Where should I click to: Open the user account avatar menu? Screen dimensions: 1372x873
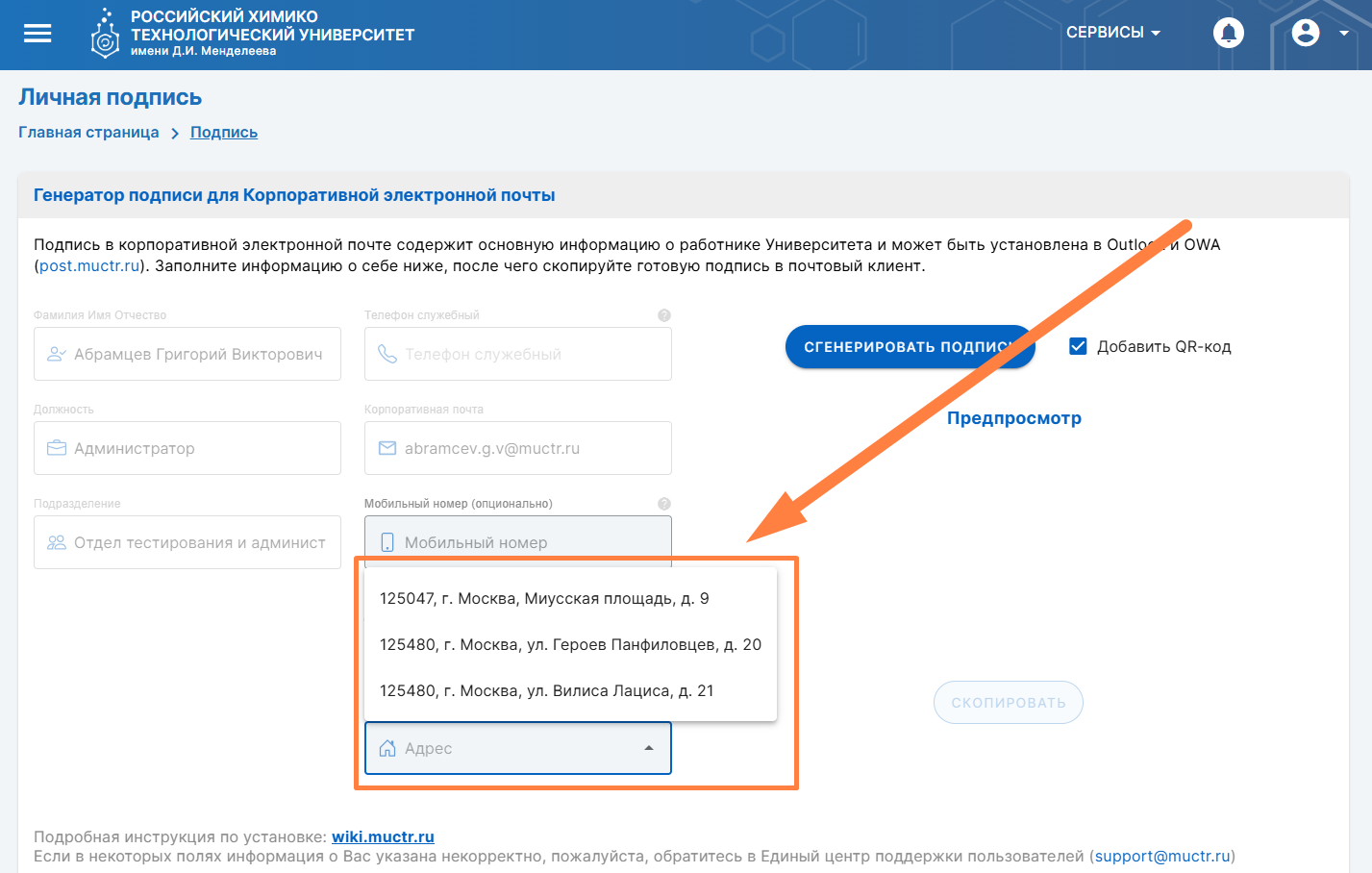(x=1305, y=33)
